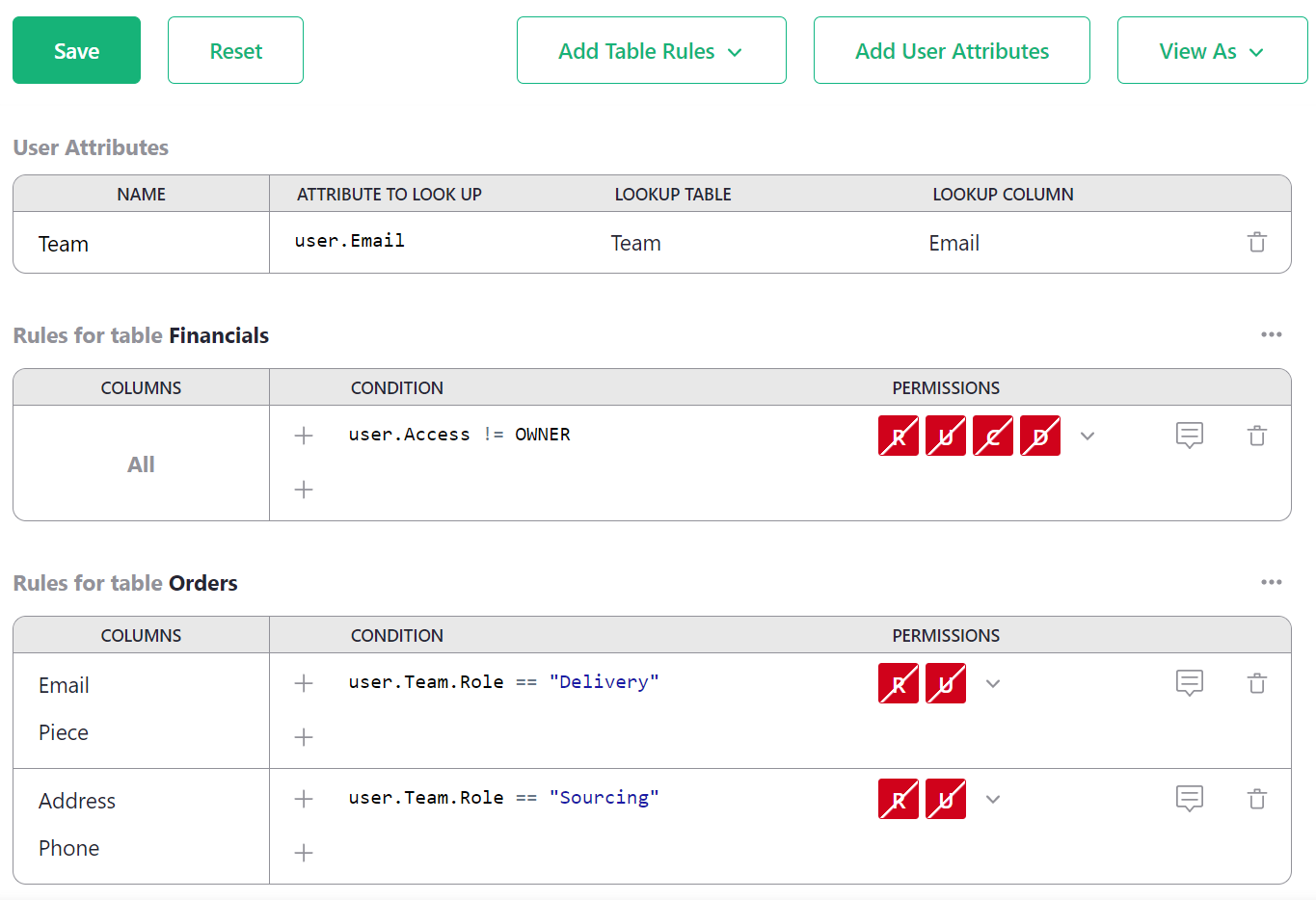Toggle Delete permission on Financials rule
The image size is (1316, 900).
pyautogui.click(x=1039, y=436)
